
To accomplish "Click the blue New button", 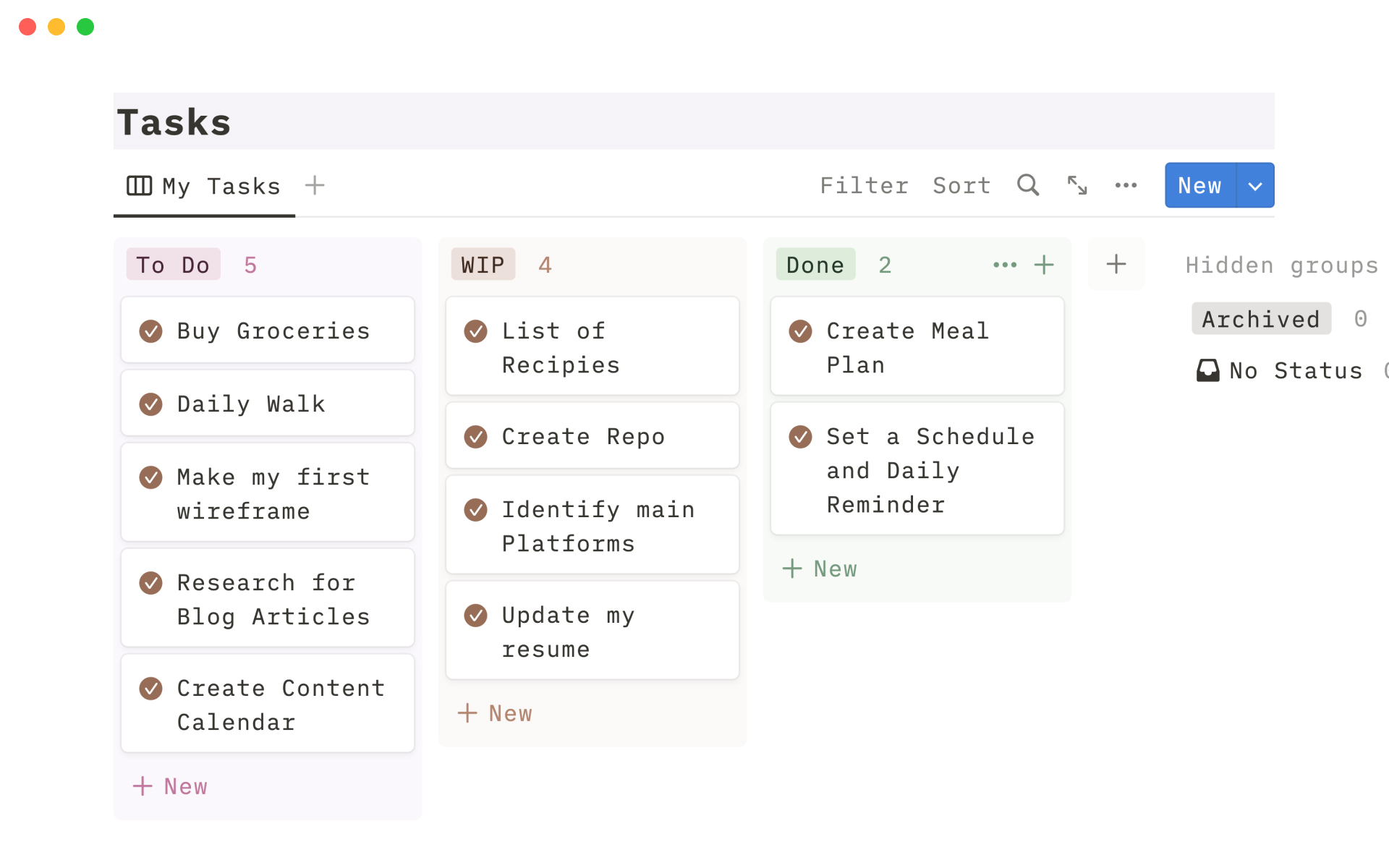I will point(1199,186).
